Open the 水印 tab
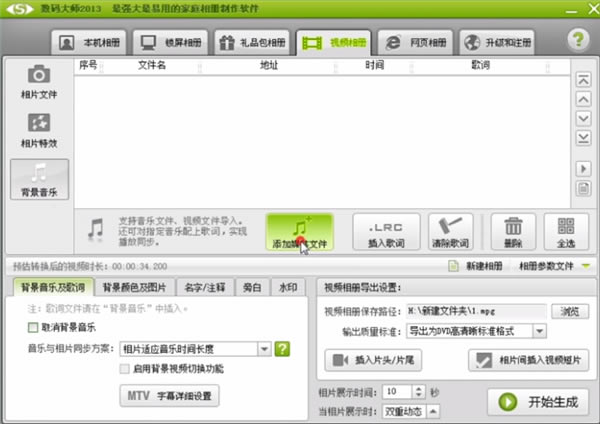The width and height of the screenshot is (600, 424). pos(288,287)
